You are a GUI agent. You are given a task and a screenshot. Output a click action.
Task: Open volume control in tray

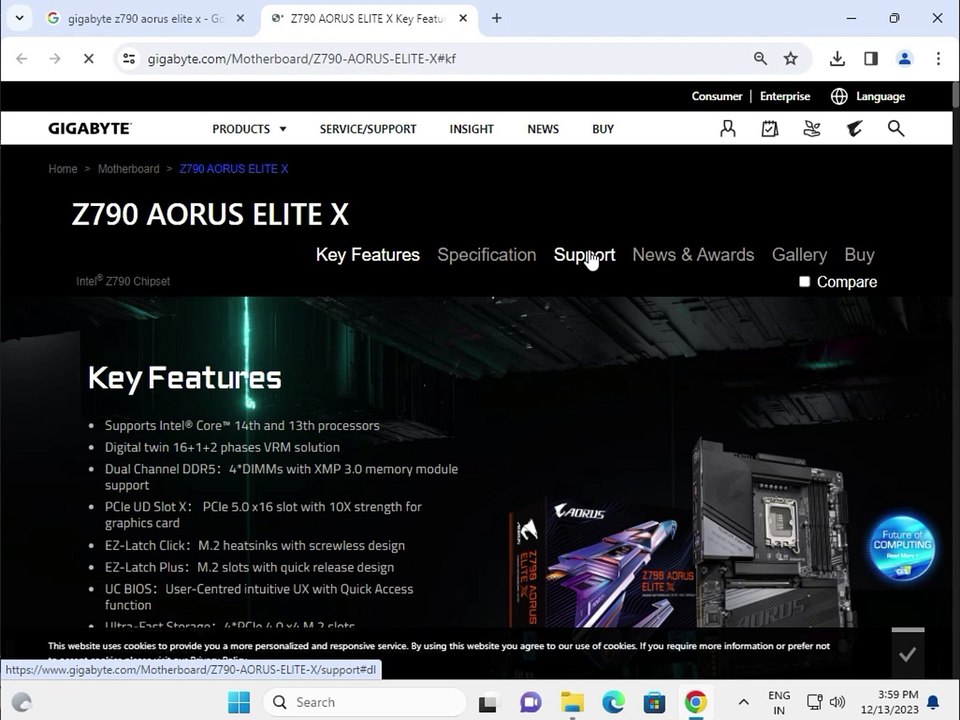coord(836,702)
